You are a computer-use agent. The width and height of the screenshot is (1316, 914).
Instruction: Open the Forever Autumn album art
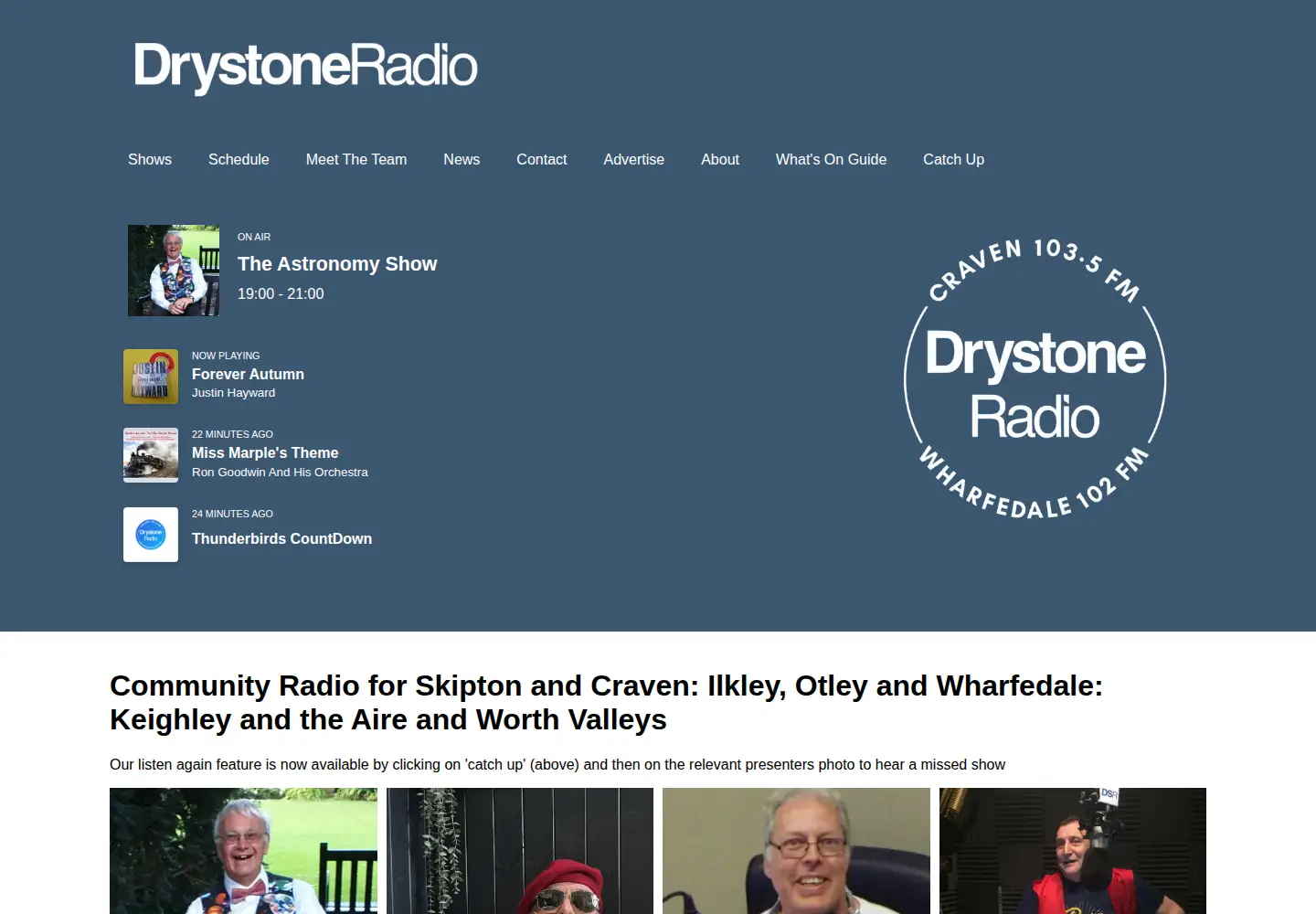click(151, 377)
